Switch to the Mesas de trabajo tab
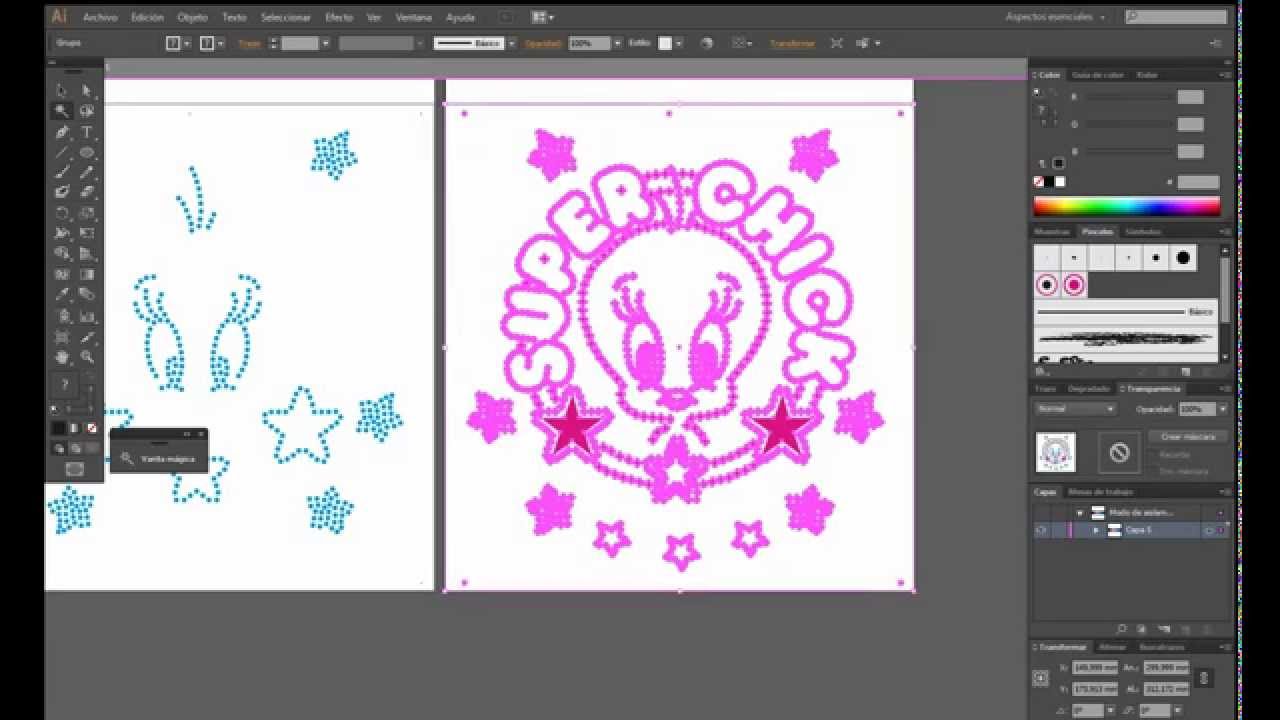 [x=1100, y=491]
